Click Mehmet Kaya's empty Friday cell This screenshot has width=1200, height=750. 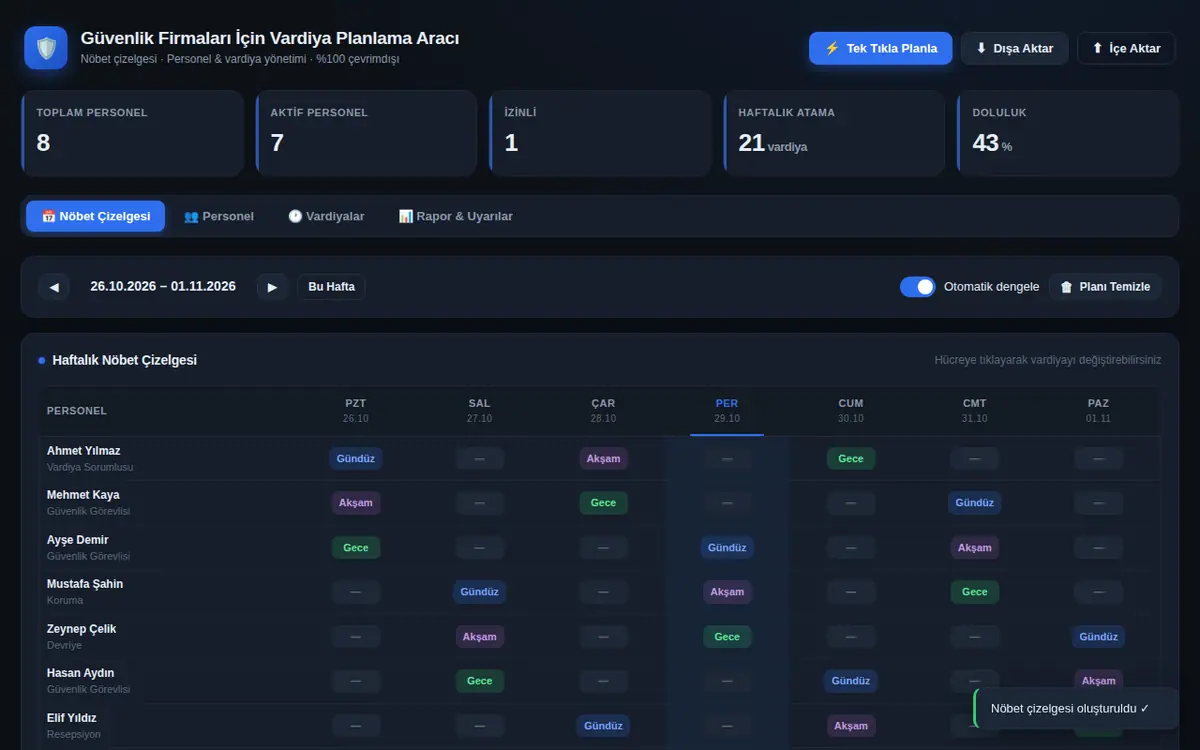pos(851,503)
